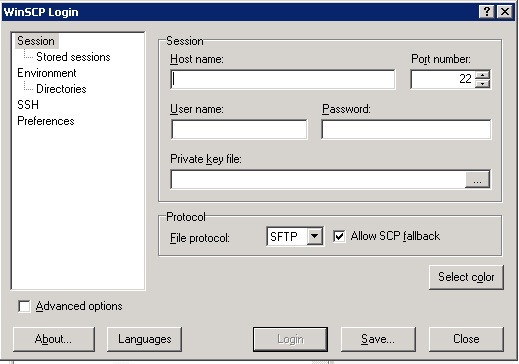Increase port number with up arrow
Image resolution: width=519 pixels, height=364 pixels.
click(x=482, y=75)
